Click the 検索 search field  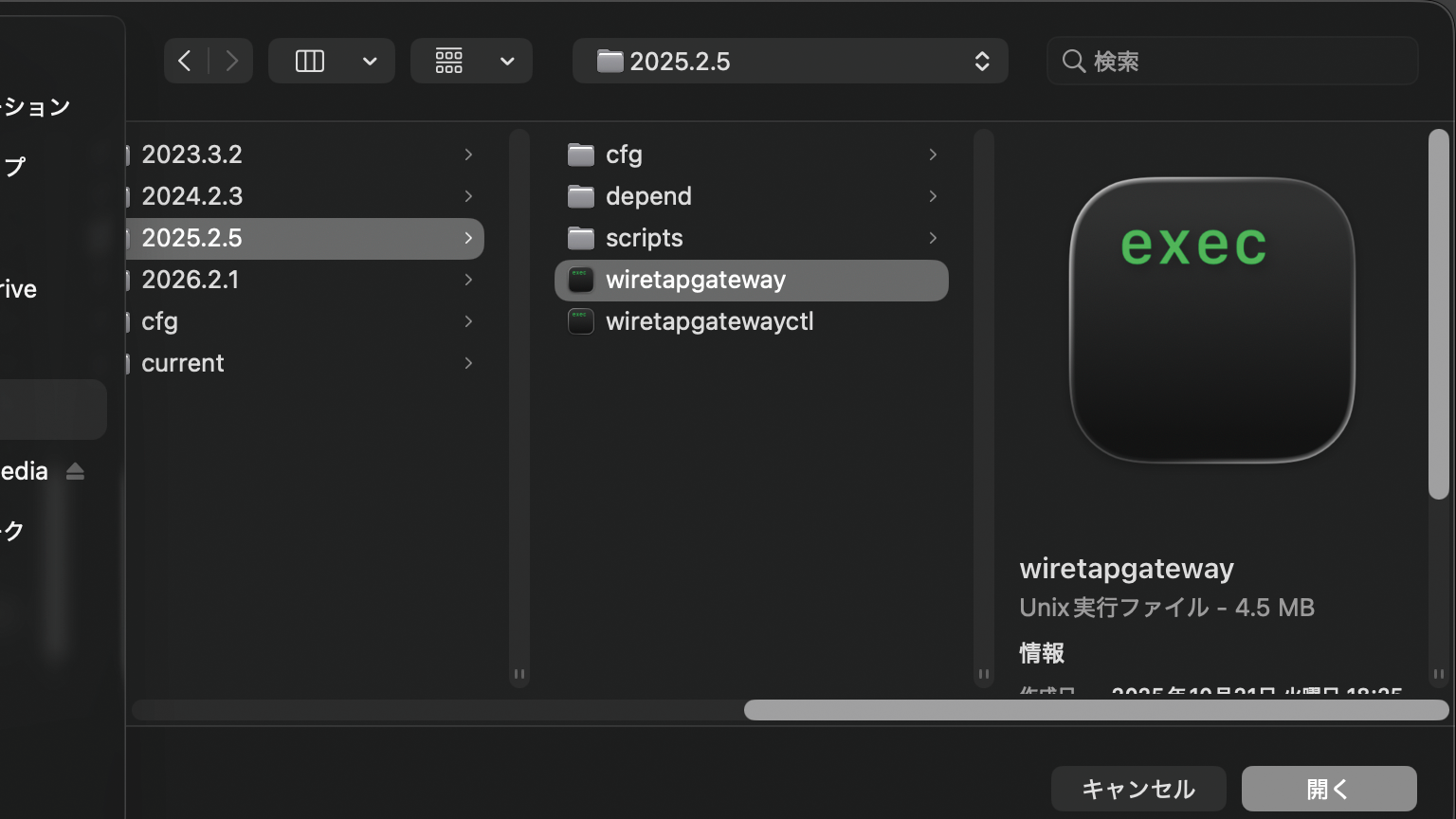pyautogui.click(x=1232, y=62)
